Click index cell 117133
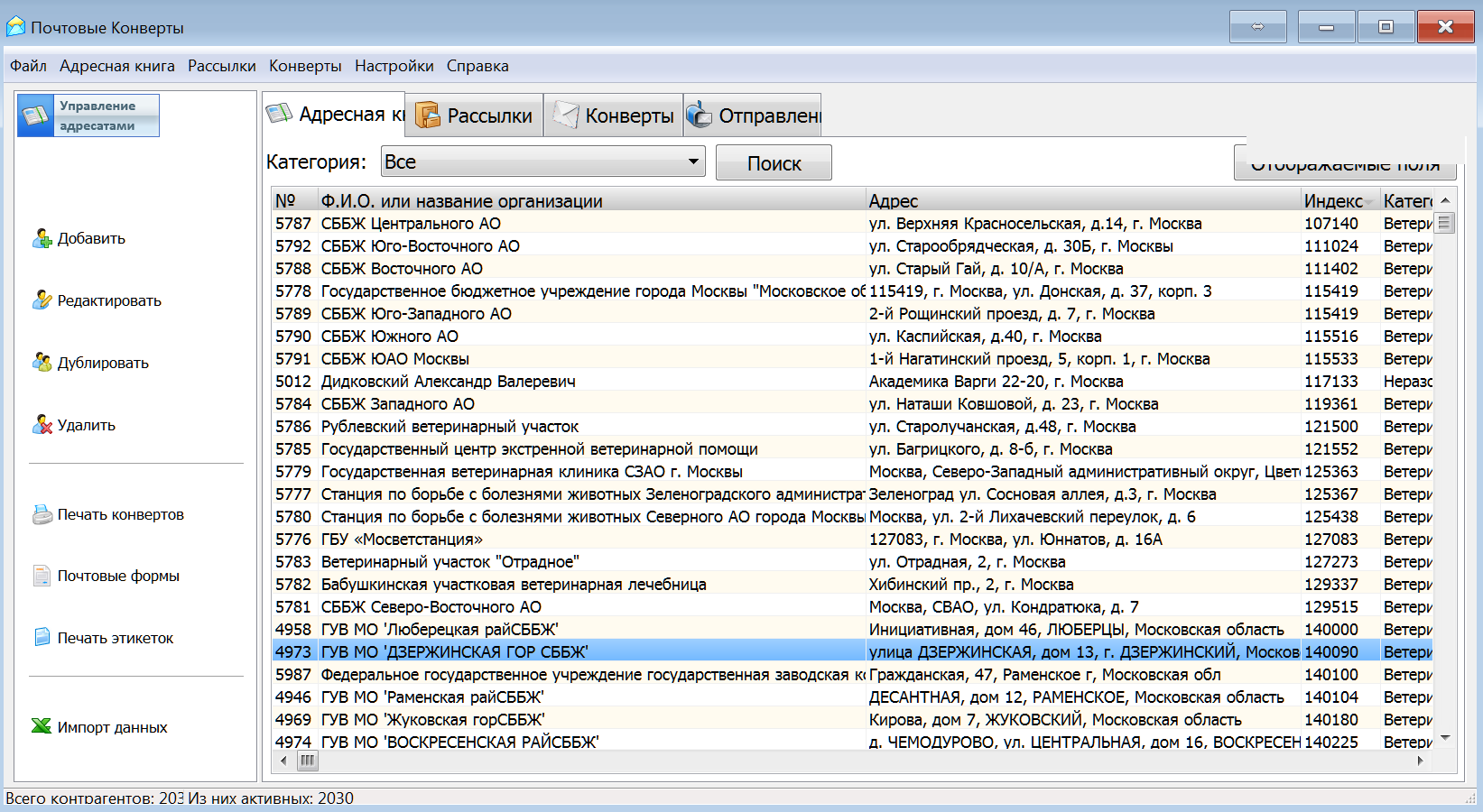1483x812 pixels. [x=1330, y=381]
